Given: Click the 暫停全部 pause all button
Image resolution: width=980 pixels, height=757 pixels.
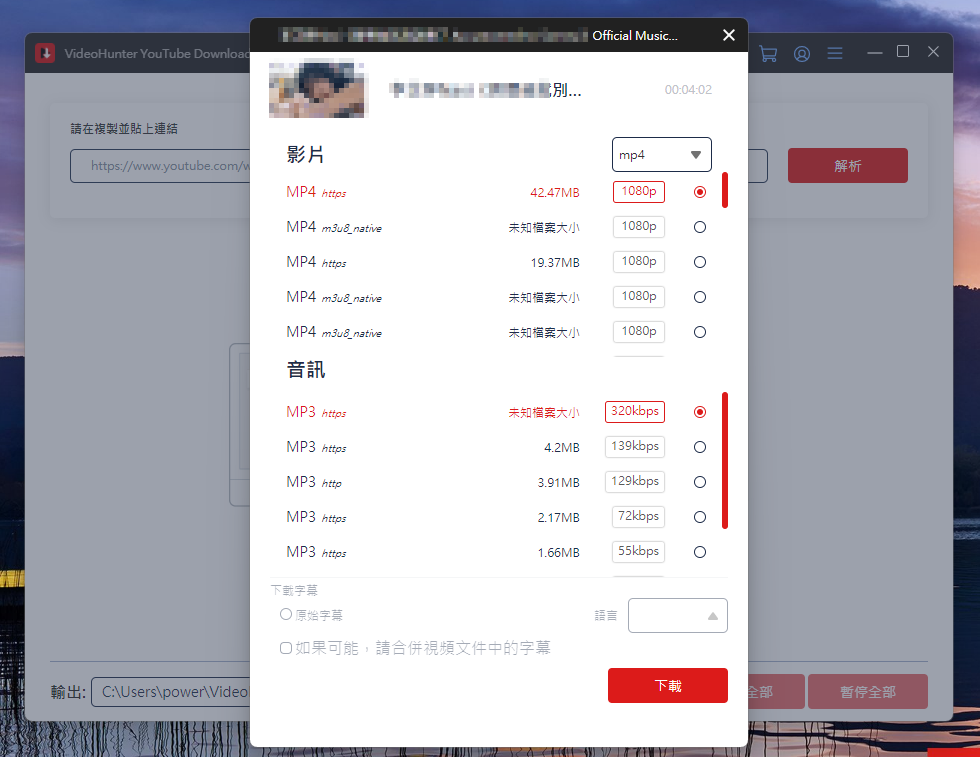Looking at the screenshot, I should pos(867,691).
